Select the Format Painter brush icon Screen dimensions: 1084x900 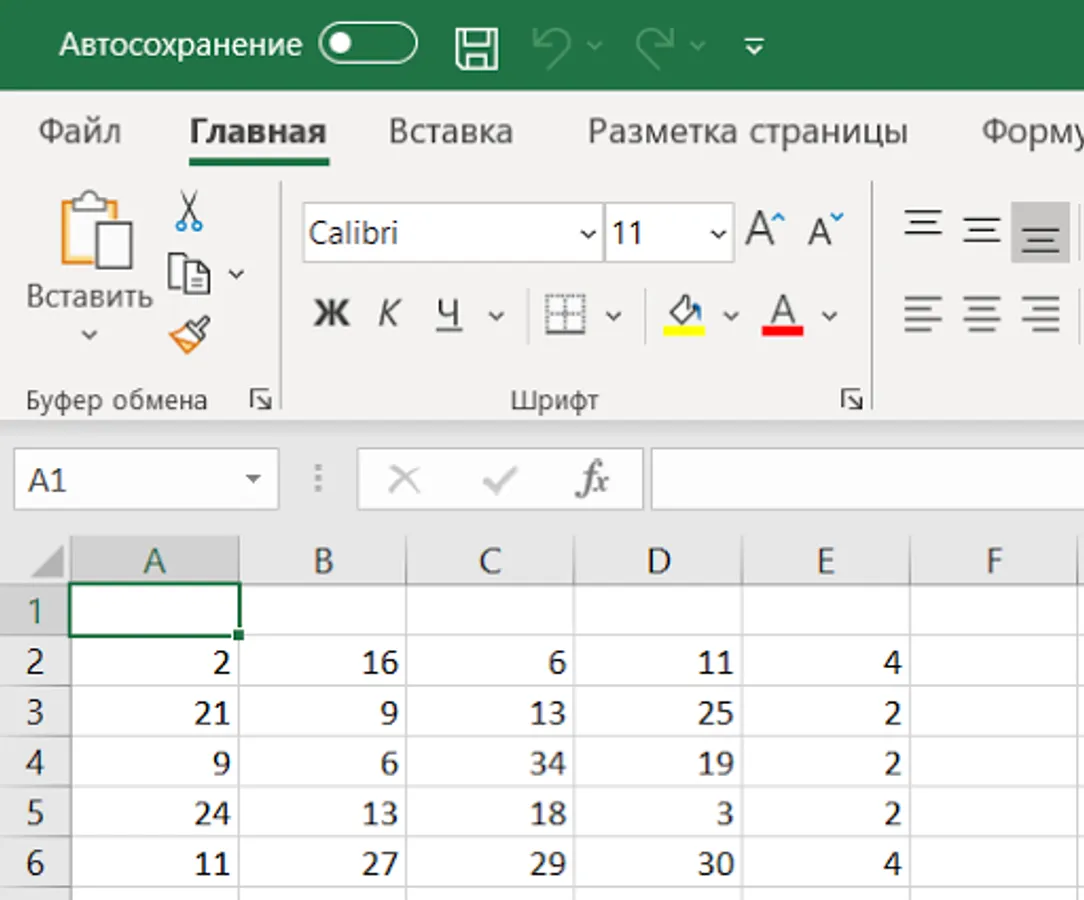(x=189, y=336)
